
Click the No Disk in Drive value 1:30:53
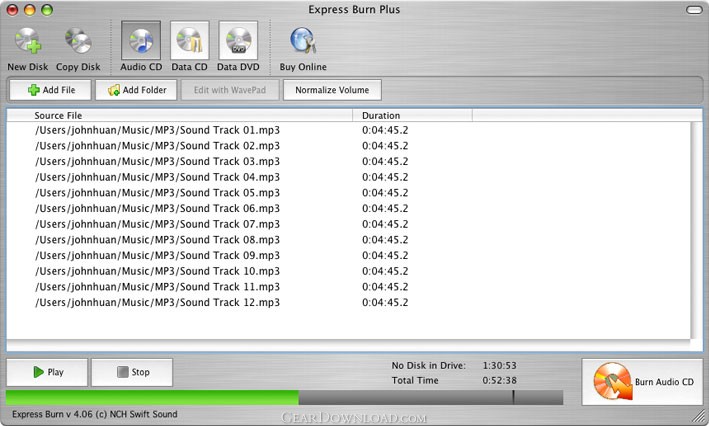499,365
